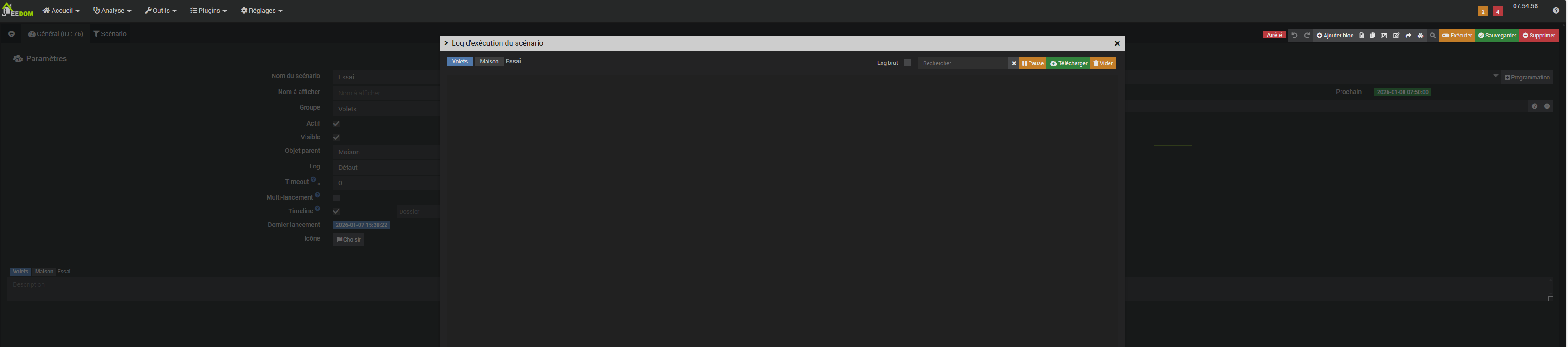Go back using the circular arrow icon
This screenshot has width=1568, height=347.
tap(11, 34)
